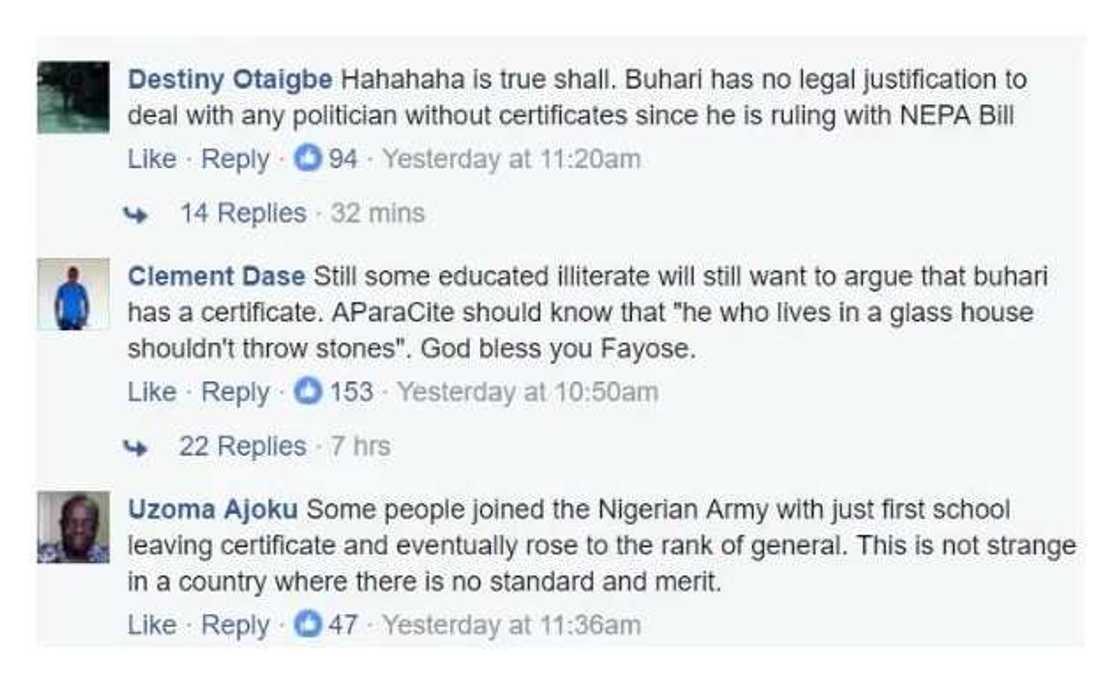1120x683 pixels.
Task: Click the reply arrow icon beside 14 Replies
Action: [138, 214]
